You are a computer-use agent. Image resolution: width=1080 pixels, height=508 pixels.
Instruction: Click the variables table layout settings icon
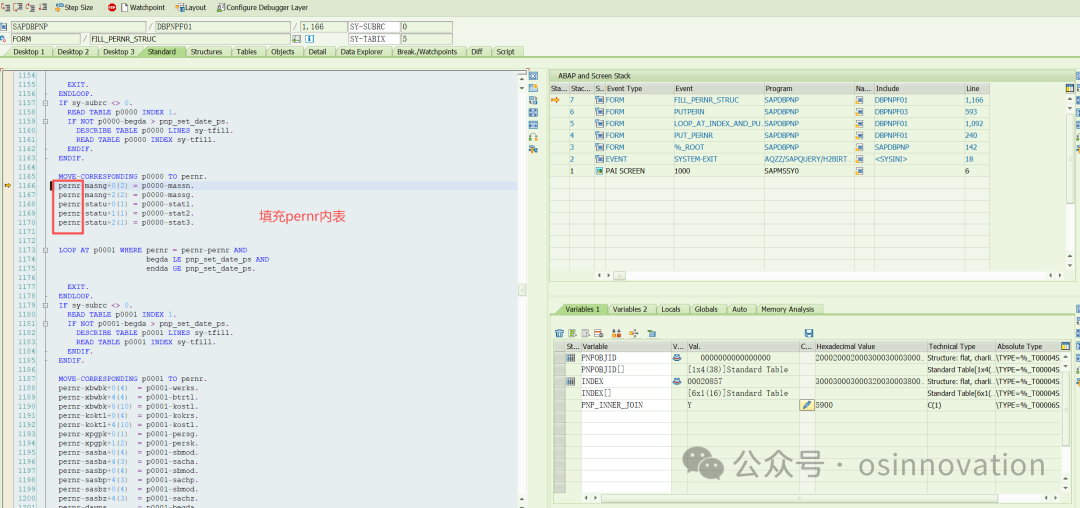click(x=1066, y=346)
